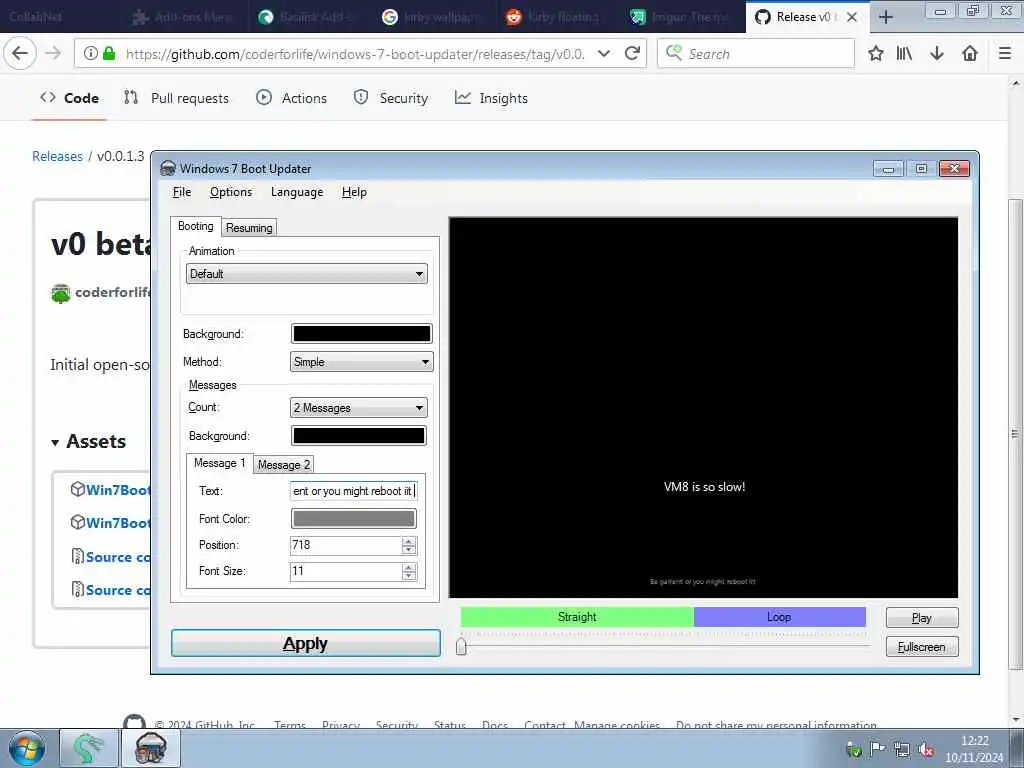Click the GitHub Code tab
Image resolution: width=1024 pixels, height=768 pixels.
pos(69,98)
